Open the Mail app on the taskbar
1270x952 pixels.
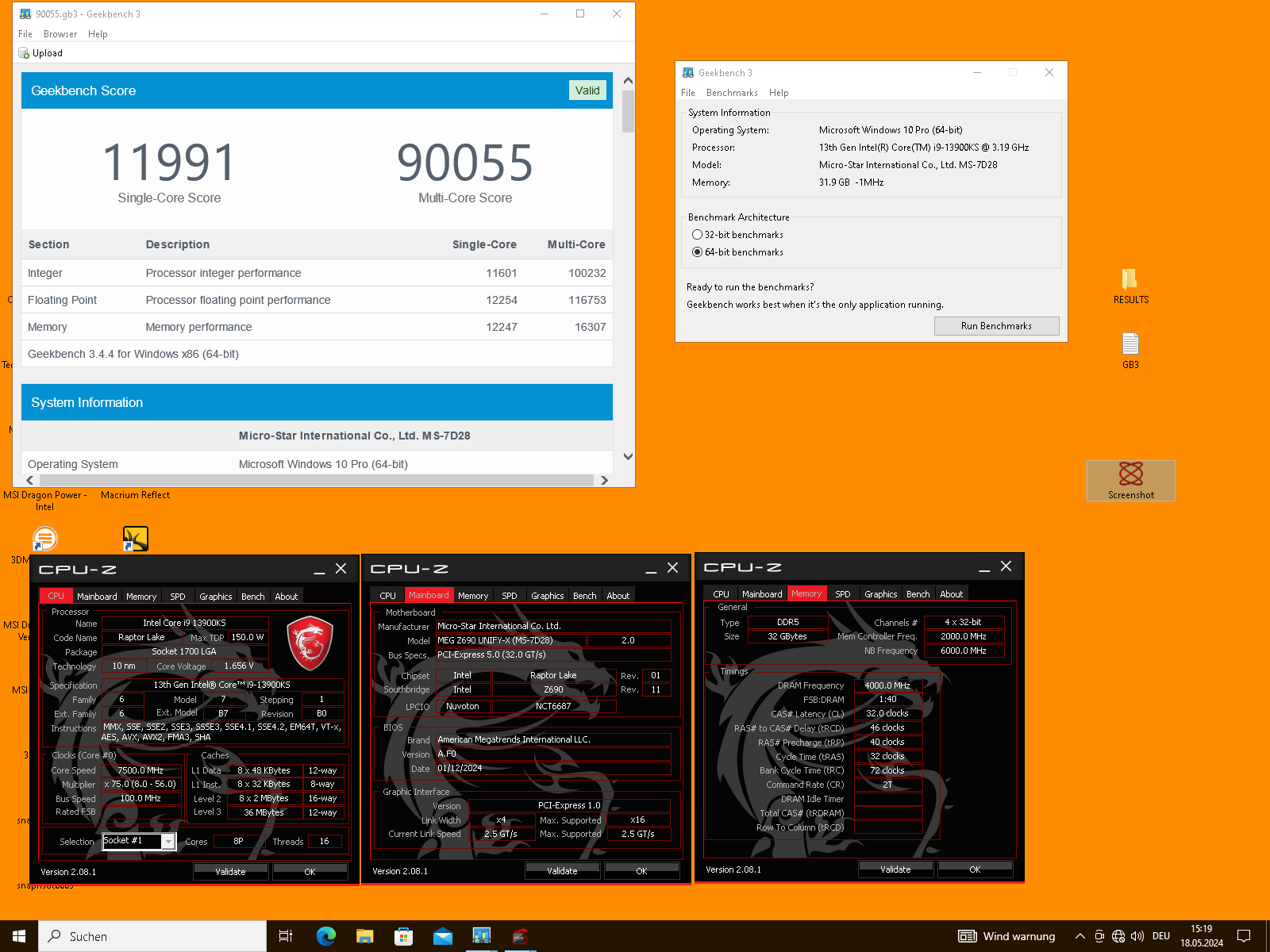click(442, 936)
